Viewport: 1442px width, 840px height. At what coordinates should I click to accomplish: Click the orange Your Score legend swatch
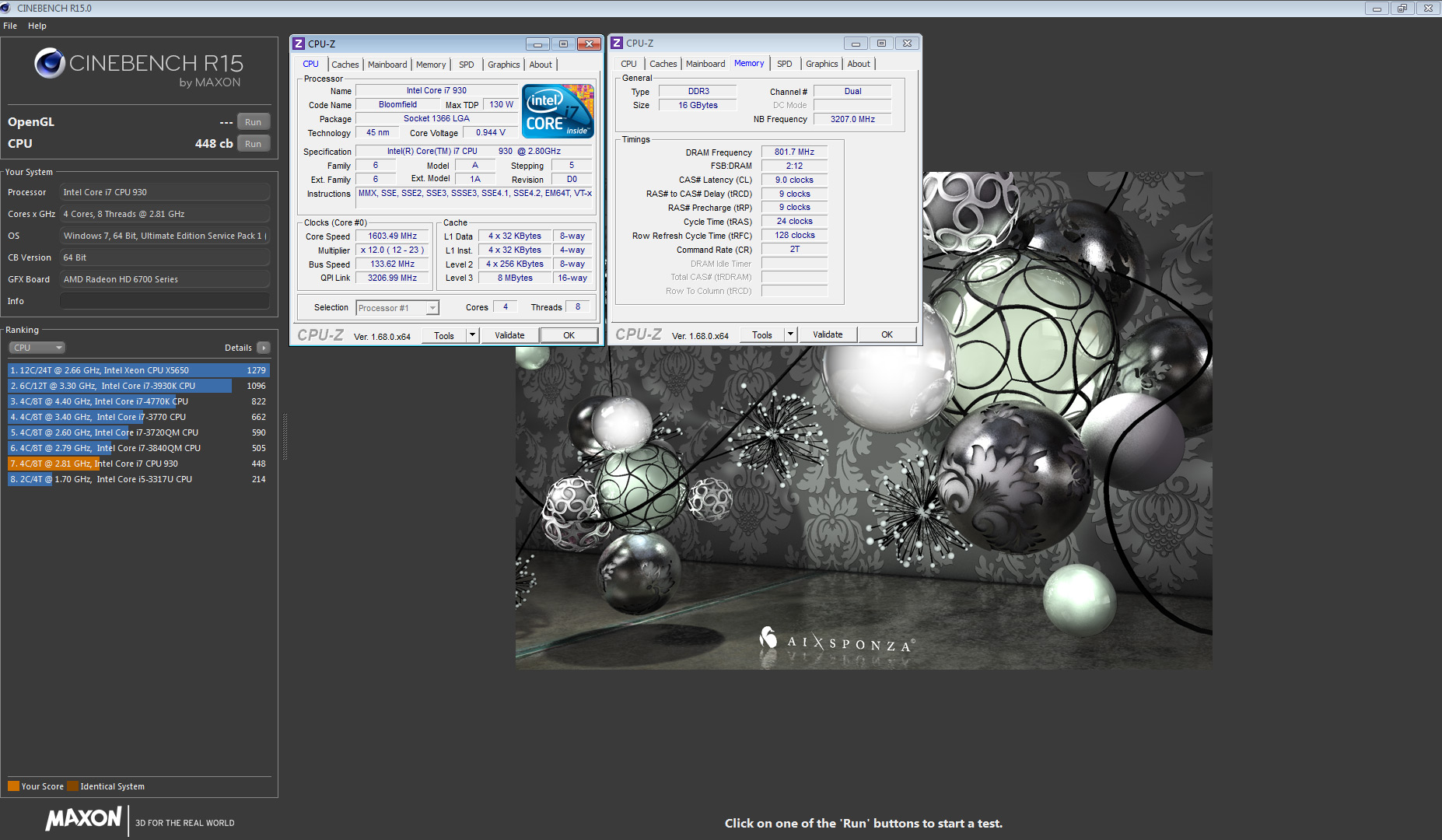(x=13, y=786)
